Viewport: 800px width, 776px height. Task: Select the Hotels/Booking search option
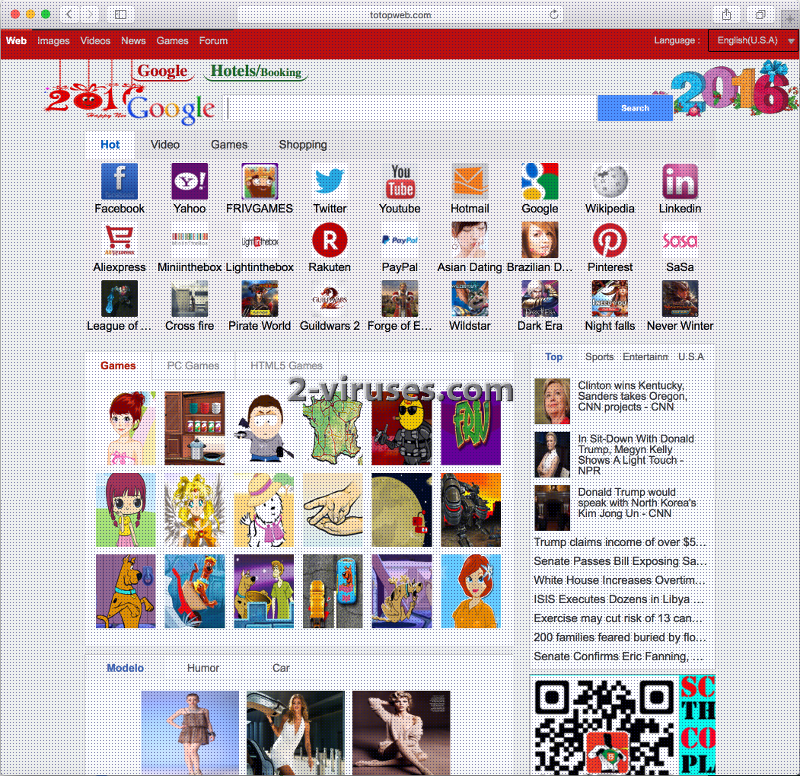pos(256,71)
